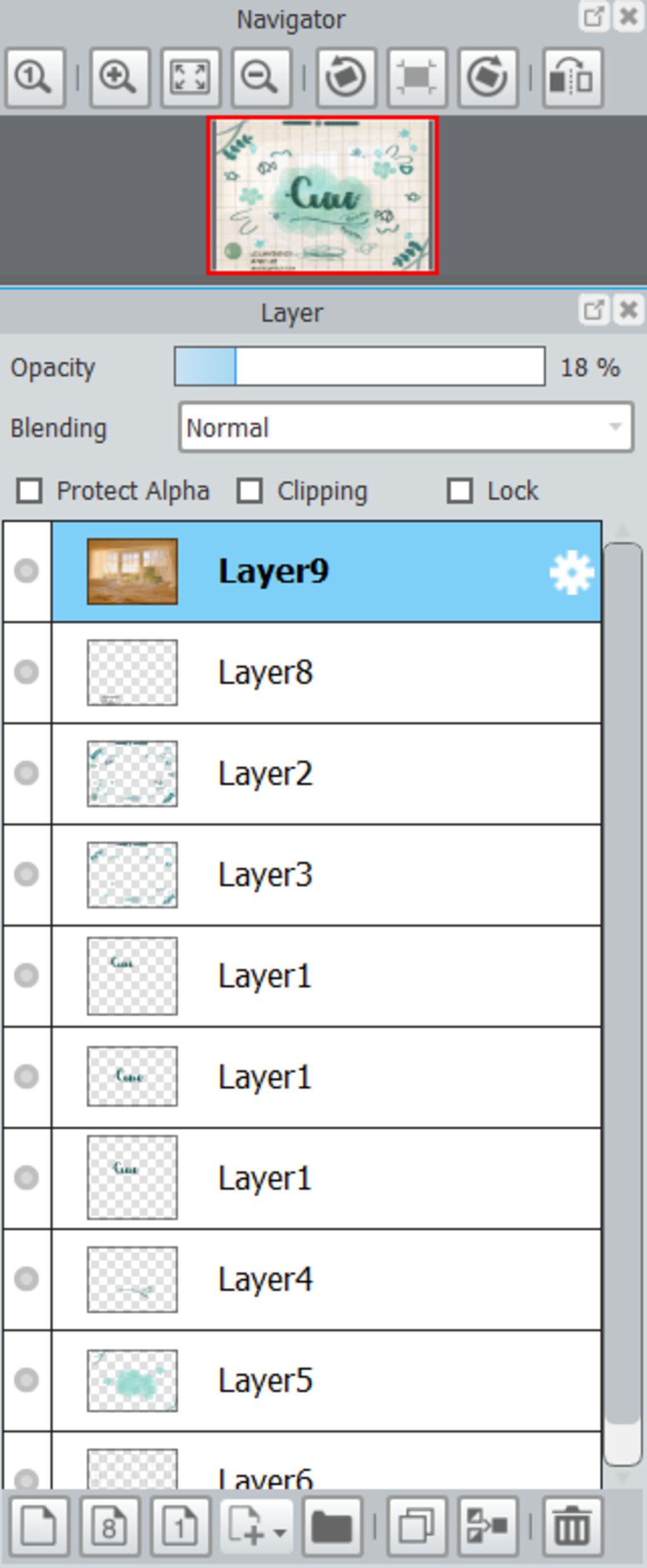Enable the Protect Alpha checkbox
Viewport: 647px width, 1568px height.
click(x=30, y=491)
